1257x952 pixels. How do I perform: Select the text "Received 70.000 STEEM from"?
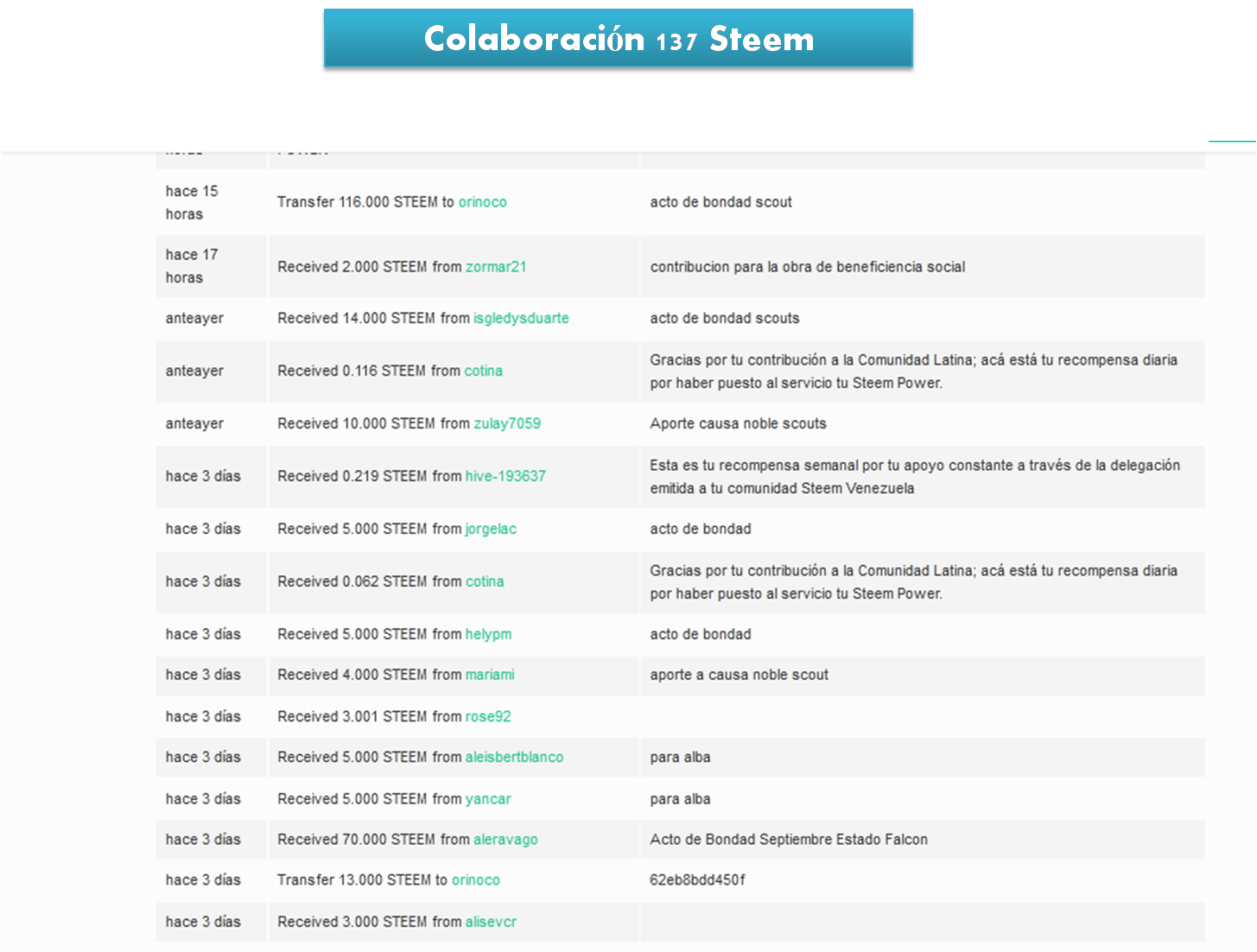pyautogui.click(x=373, y=840)
